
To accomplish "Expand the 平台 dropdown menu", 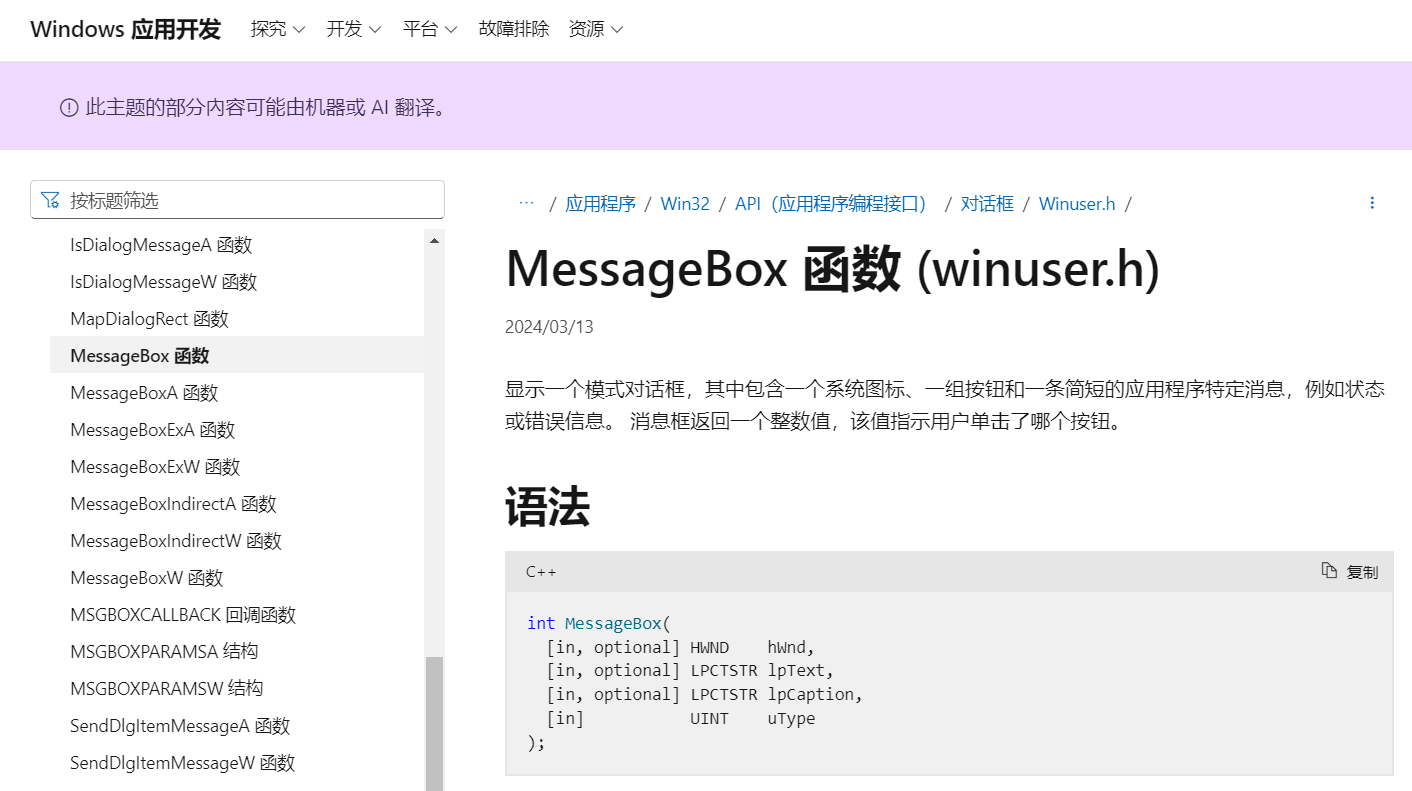I will [x=430, y=29].
